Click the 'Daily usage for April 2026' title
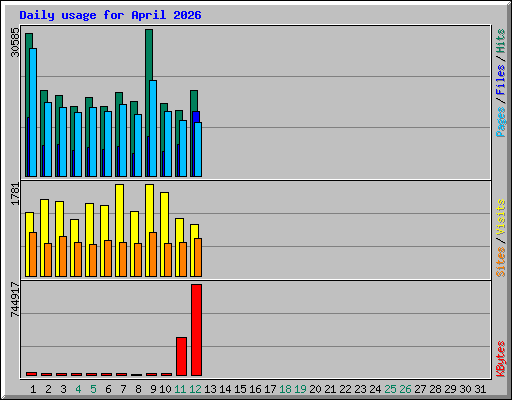Image resolution: width=512 pixels, height=400 pixels. pyautogui.click(x=110, y=15)
